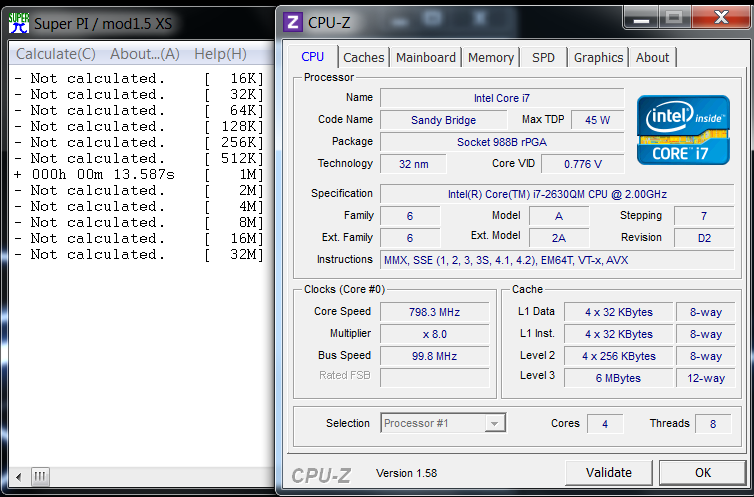Select the CPU tab in CPU-Z
This screenshot has width=754, height=497.
(x=313, y=57)
